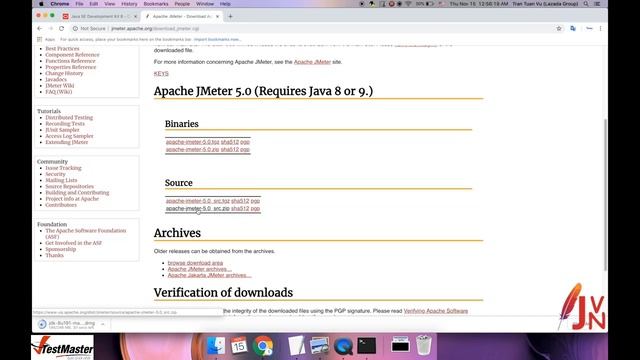Image resolution: width=640 pixels, height=360 pixels.
Task: Bookmark this page with the star icon
Action: [x=559, y=29]
